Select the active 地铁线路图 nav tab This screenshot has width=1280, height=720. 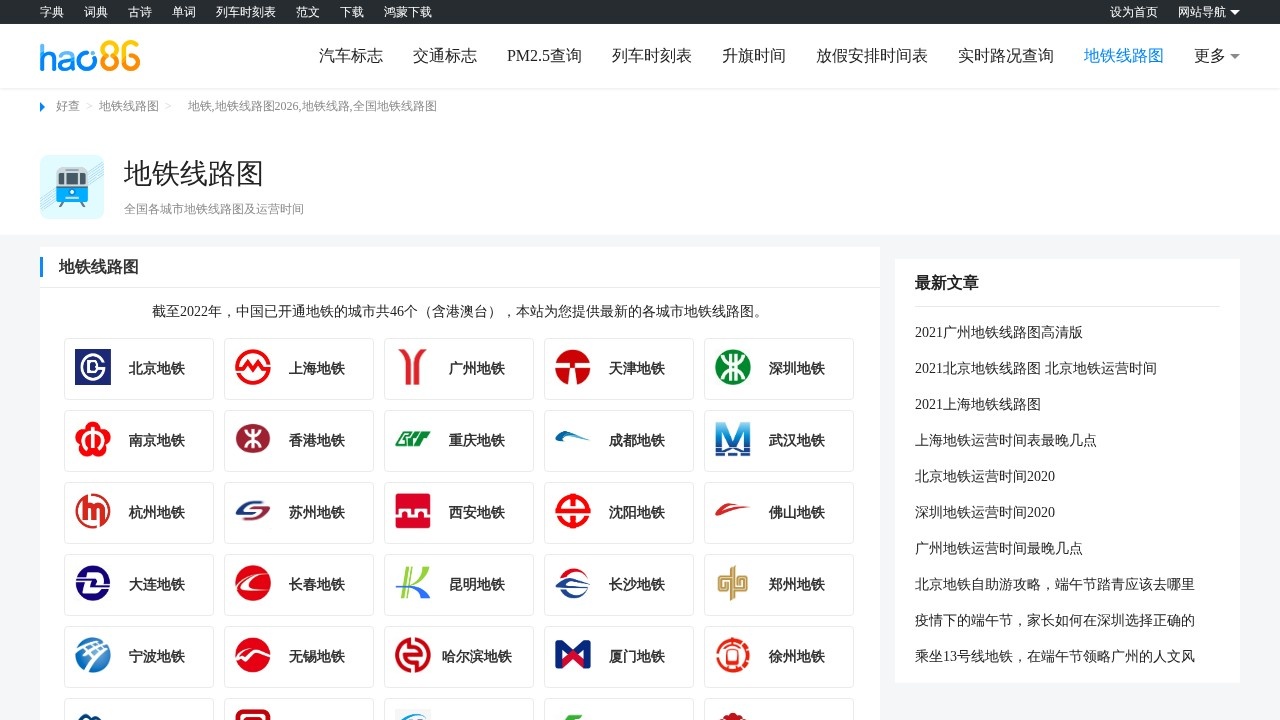coord(1124,56)
